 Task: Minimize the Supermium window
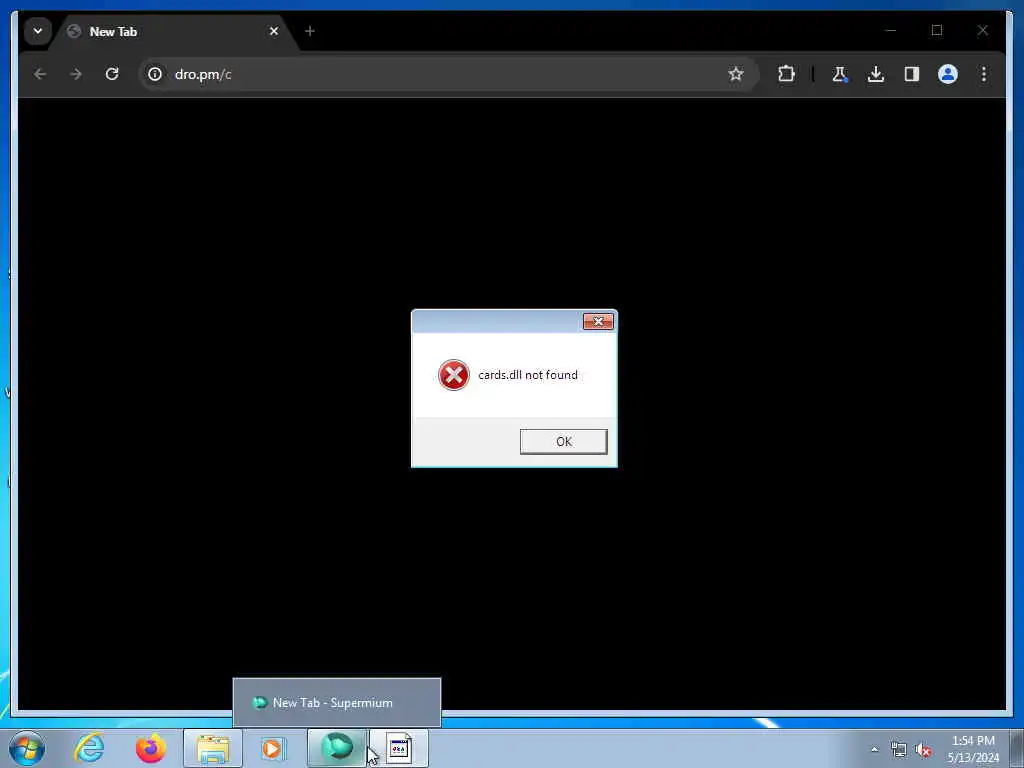891,30
